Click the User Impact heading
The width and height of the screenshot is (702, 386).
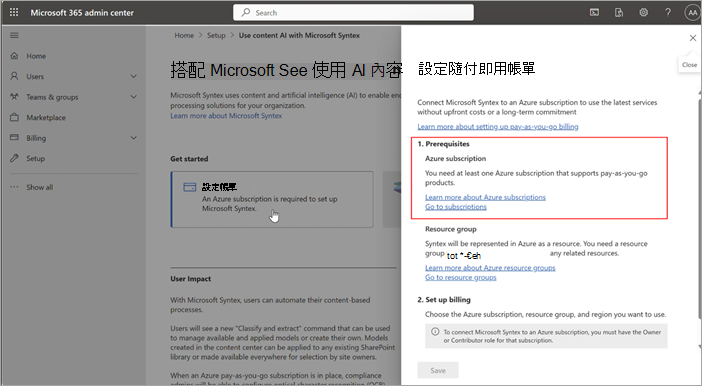(190, 279)
